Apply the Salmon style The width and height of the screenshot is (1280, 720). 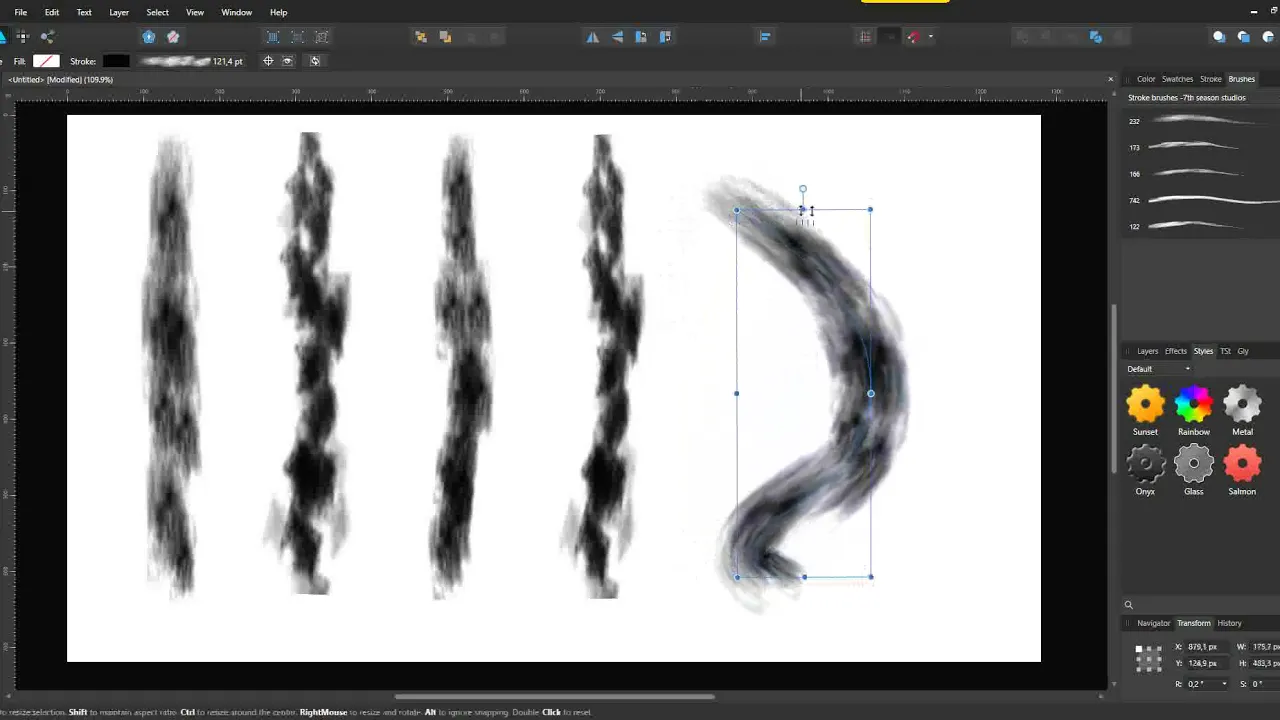pos(1242,471)
